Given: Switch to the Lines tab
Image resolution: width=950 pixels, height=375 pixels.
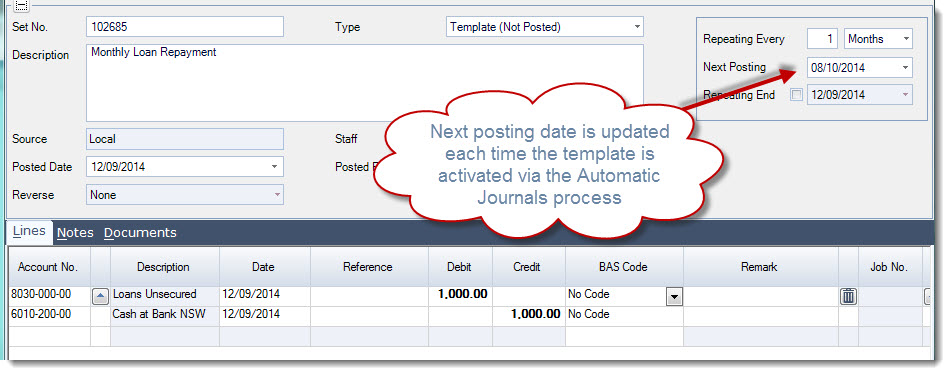Looking at the screenshot, I should (29, 231).
